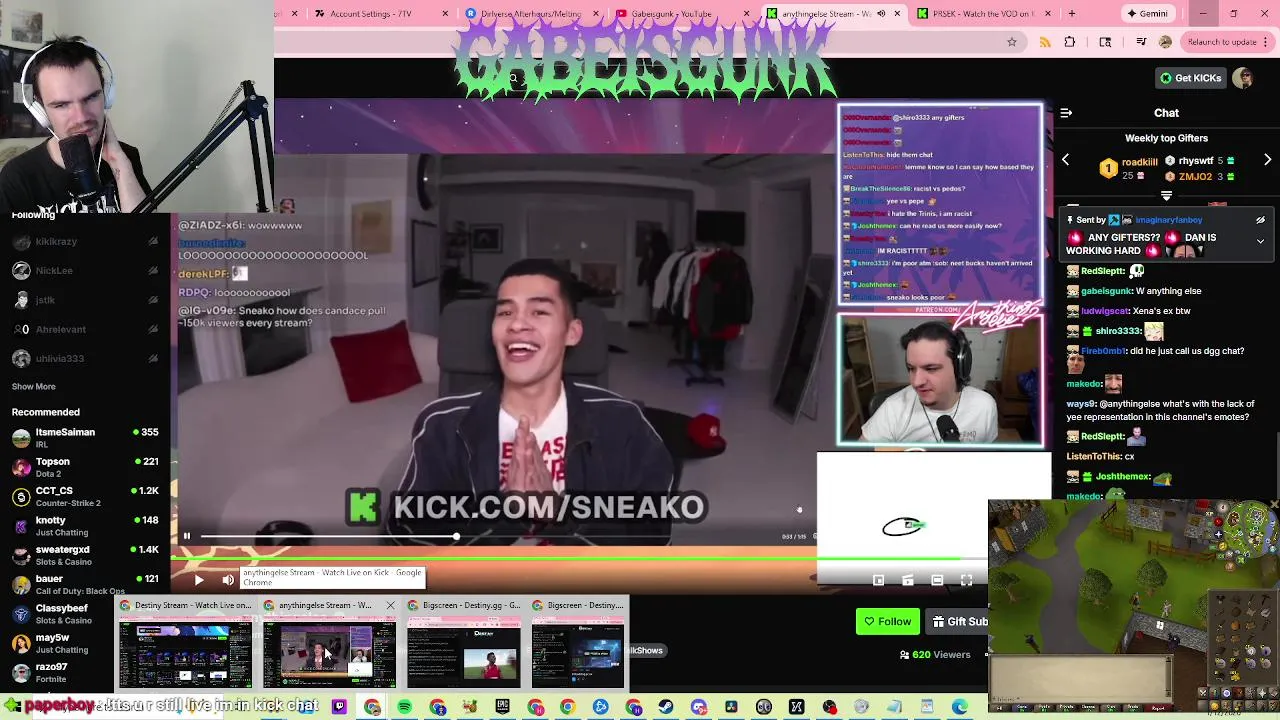Click the Follow button
The image size is (1280, 720).
pyautogui.click(x=887, y=621)
